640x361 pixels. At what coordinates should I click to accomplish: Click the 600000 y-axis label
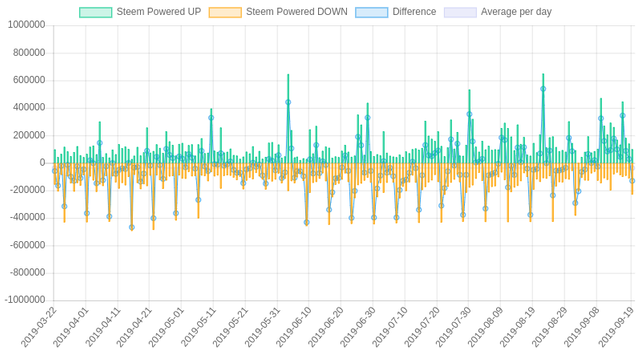(x=29, y=80)
